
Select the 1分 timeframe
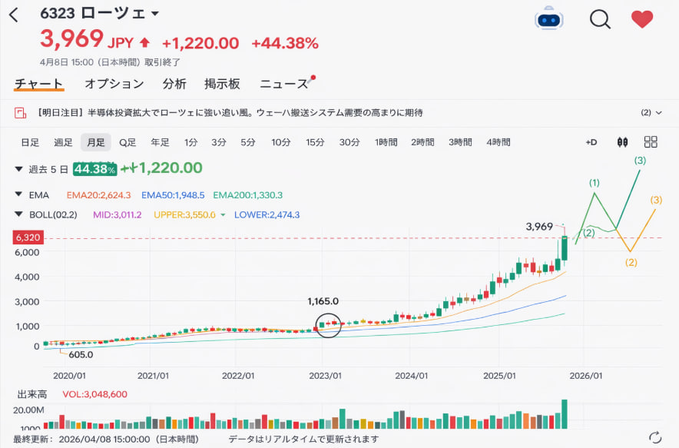point(191,142)
